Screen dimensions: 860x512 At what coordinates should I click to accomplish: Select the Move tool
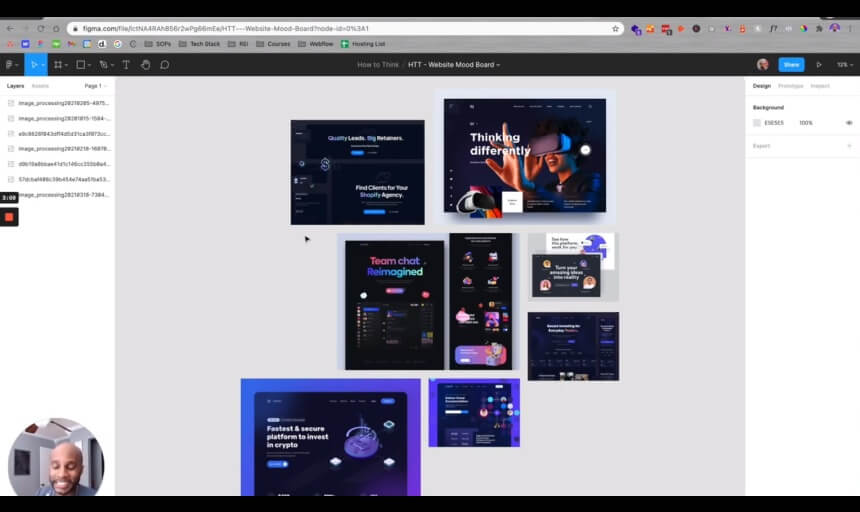(33, 65)
